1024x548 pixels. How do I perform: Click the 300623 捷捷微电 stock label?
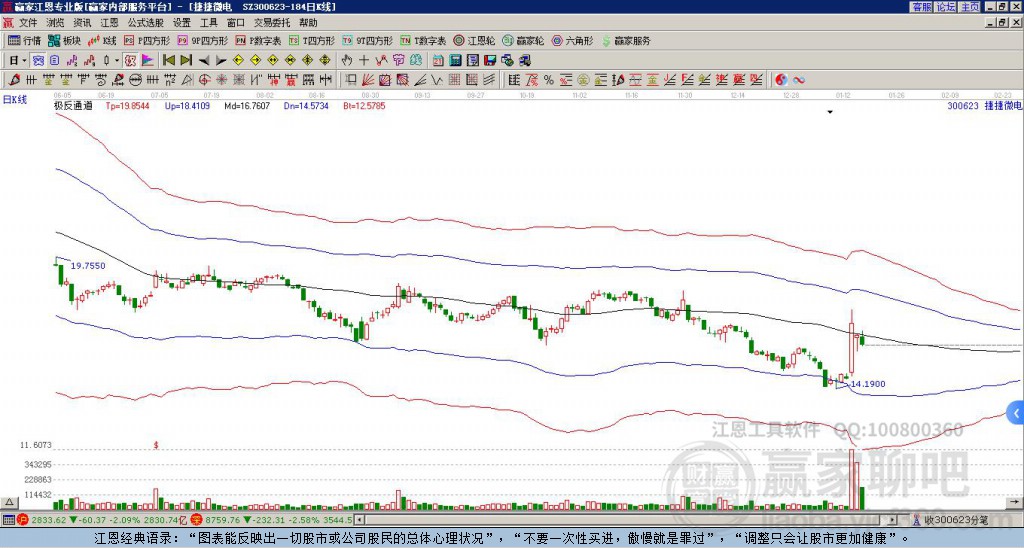tap(984, 105)
